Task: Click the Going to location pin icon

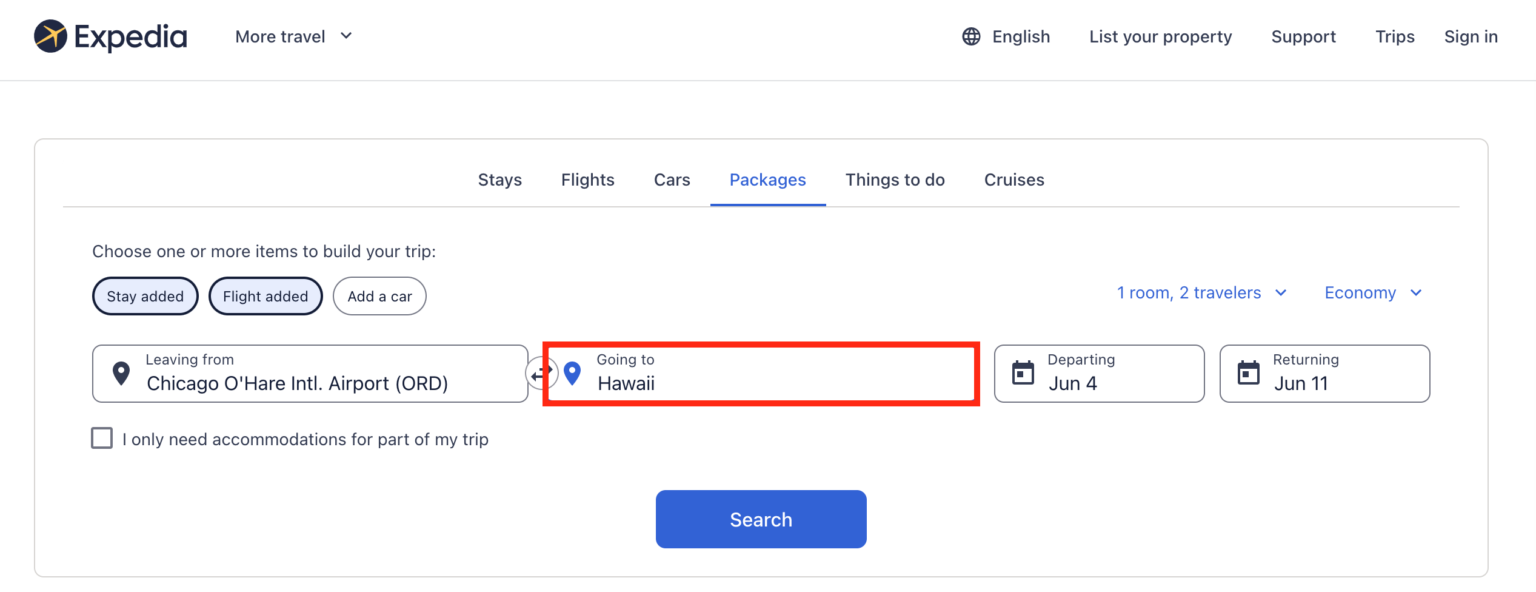Action: point(572,374)
